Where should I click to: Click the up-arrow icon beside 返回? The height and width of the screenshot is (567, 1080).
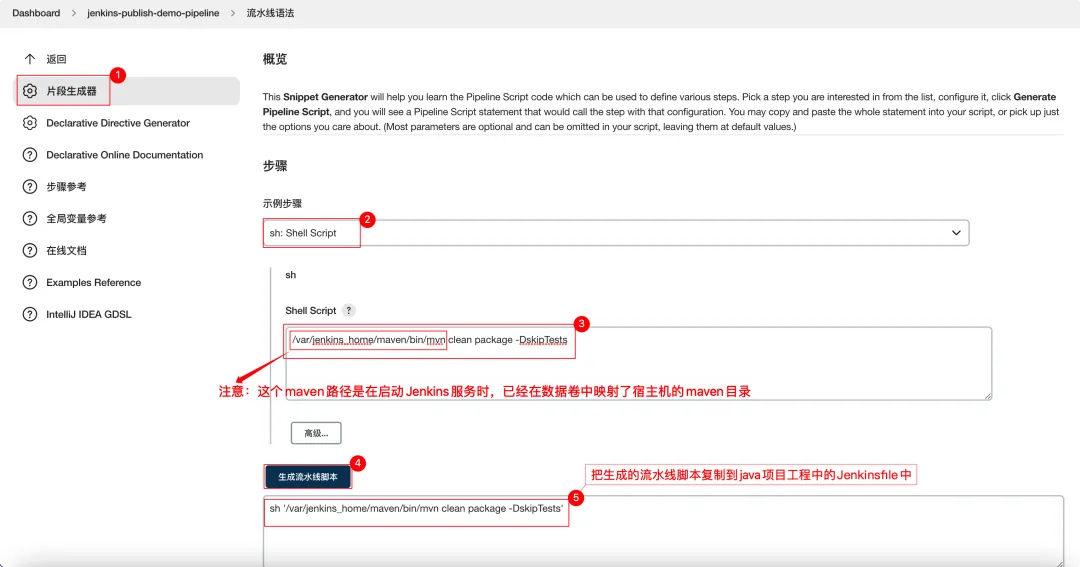coord(30,59)
